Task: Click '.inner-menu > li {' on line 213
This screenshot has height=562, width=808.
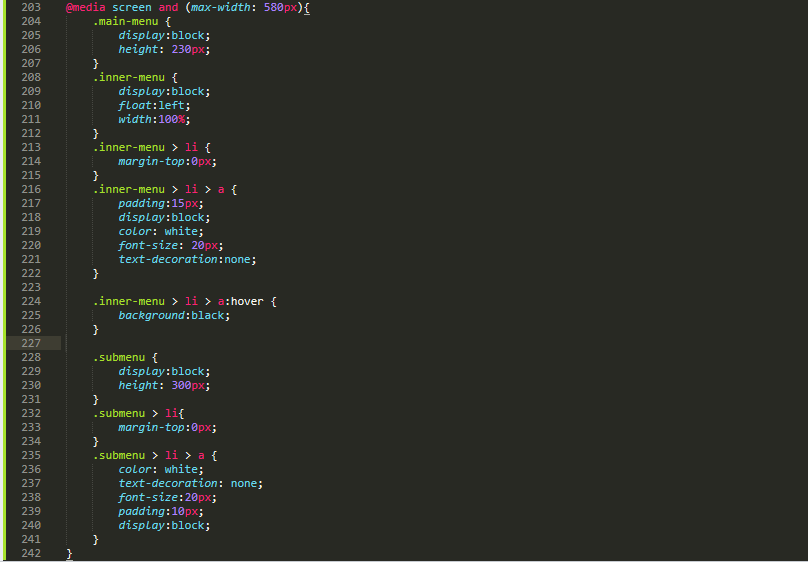Action: [152, 148]
